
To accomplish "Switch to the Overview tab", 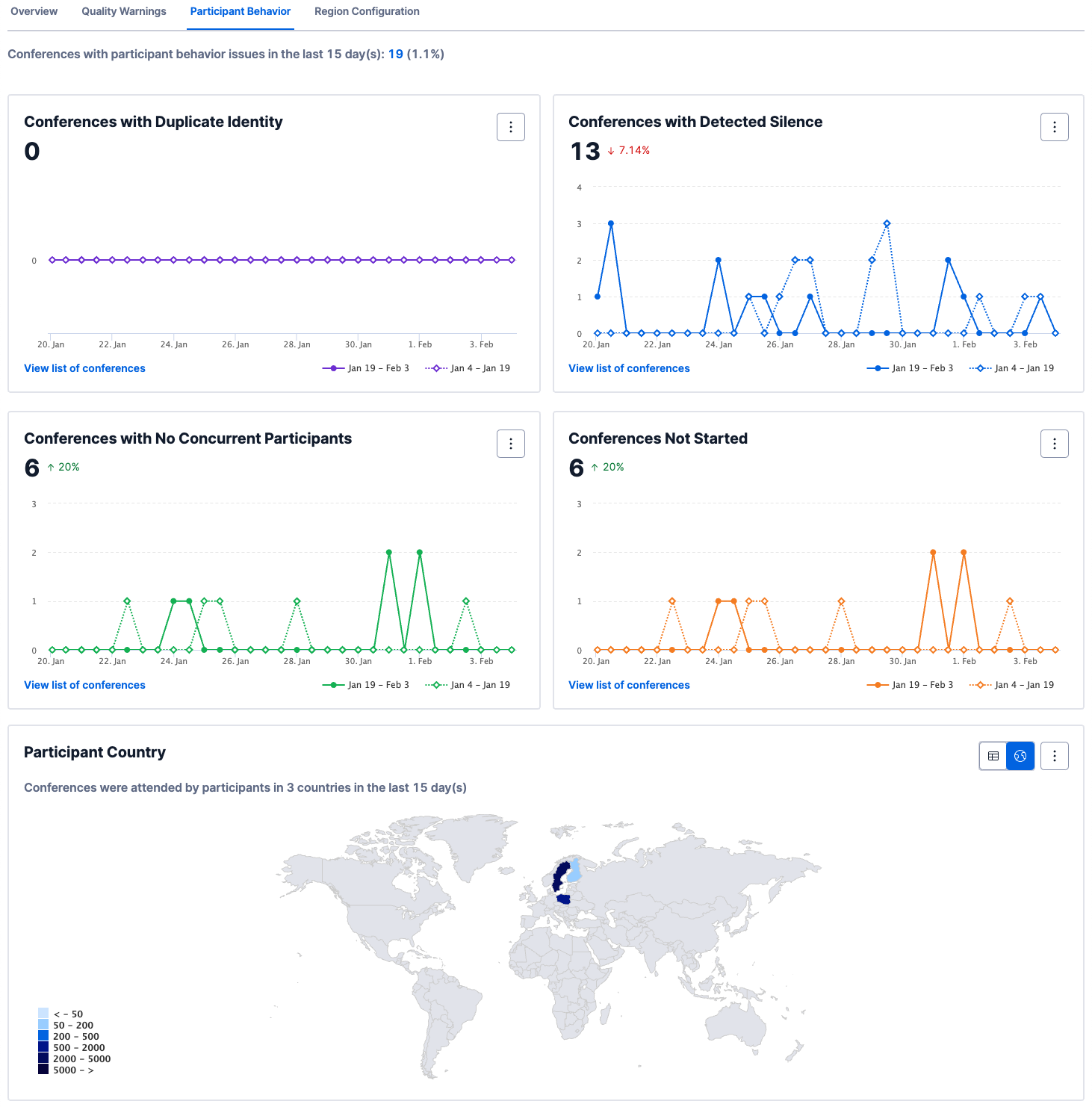I will pos(33,11).
